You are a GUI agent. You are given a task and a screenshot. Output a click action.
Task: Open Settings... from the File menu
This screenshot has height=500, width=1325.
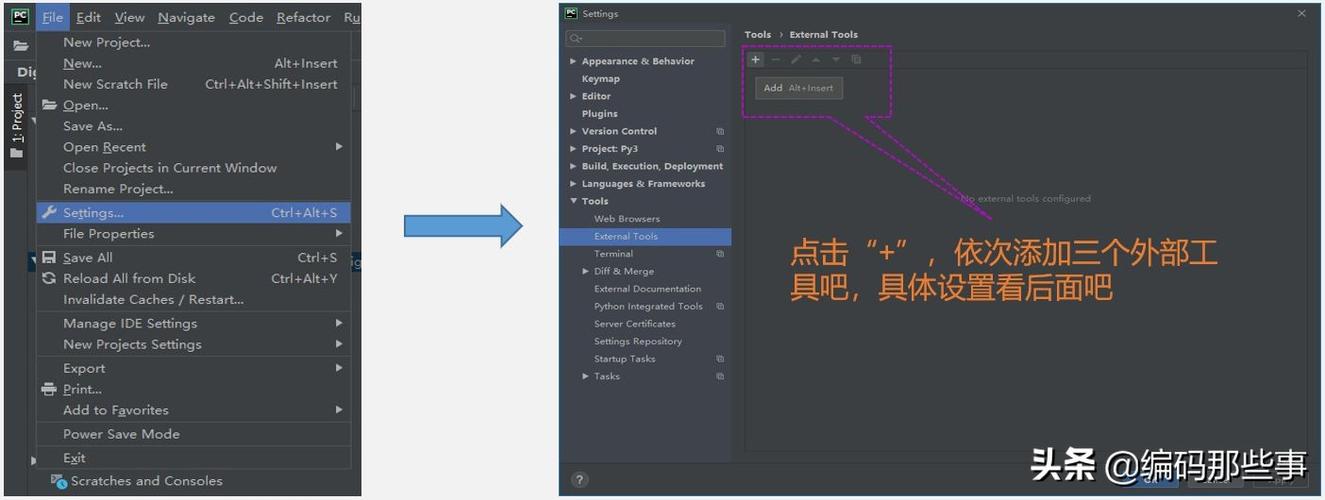[x=194, y=212]
